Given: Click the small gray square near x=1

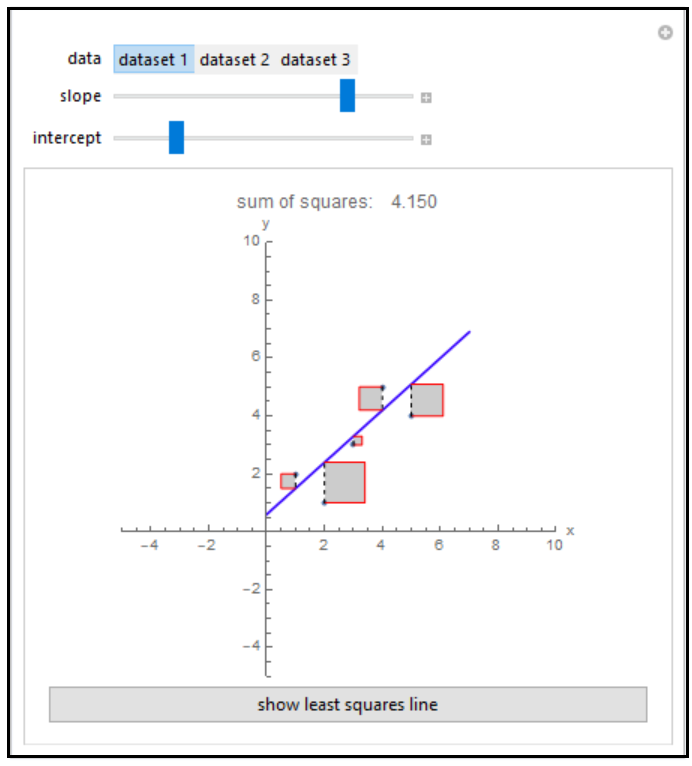Looking at the screenshot, I should point(288,481).
